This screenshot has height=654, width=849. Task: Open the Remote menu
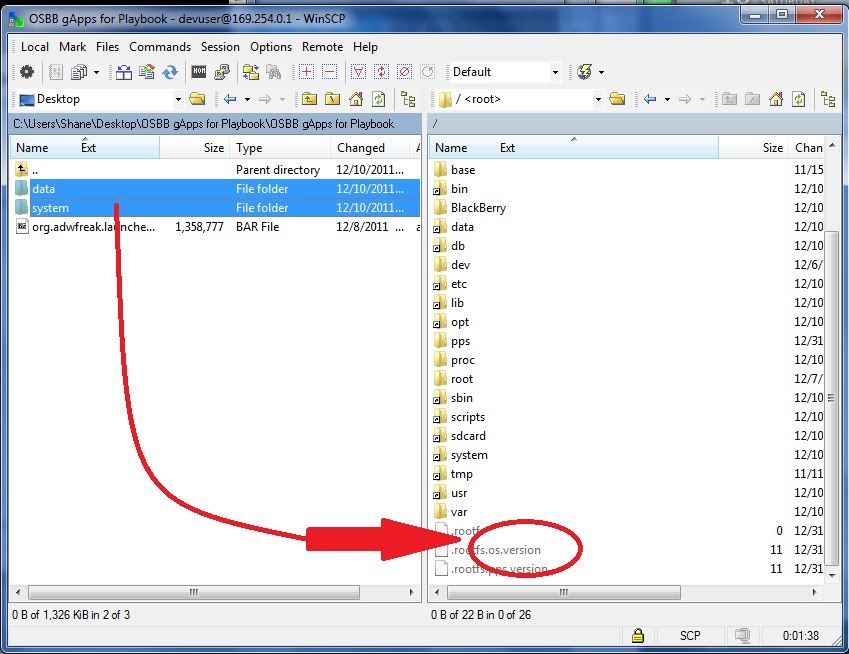322,47
